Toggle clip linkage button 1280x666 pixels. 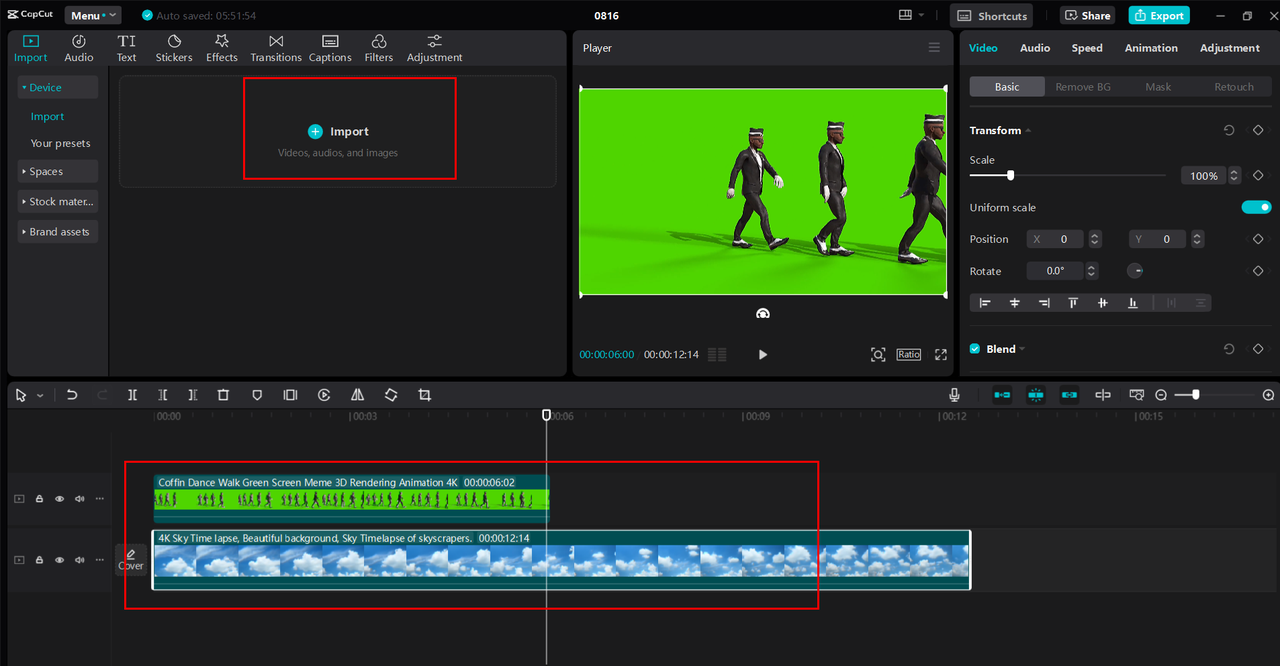pos(1069,395)
